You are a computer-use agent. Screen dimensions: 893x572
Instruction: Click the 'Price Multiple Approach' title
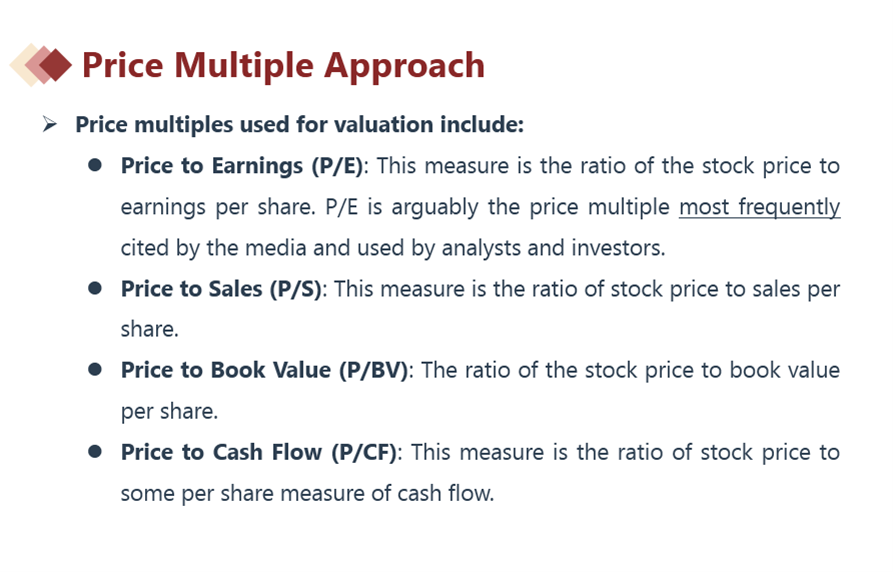coord(283,65)
